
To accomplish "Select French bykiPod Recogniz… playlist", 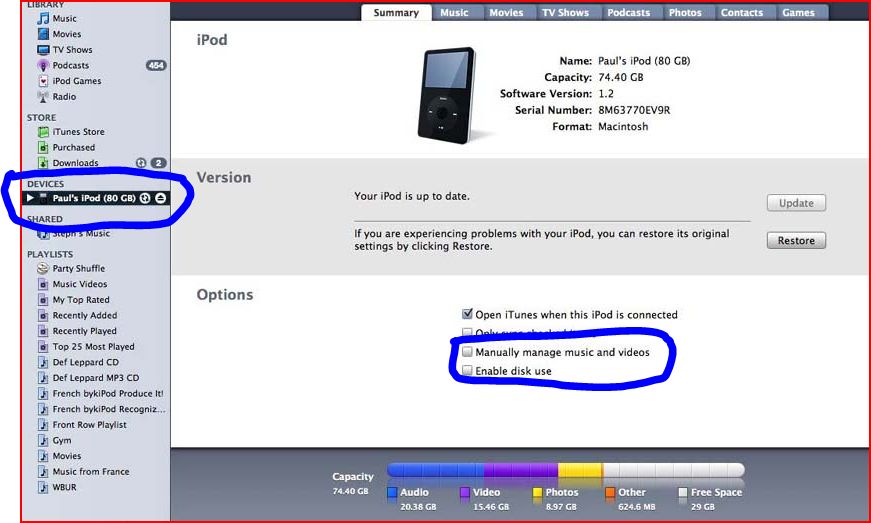I will (x=96, y=409).
